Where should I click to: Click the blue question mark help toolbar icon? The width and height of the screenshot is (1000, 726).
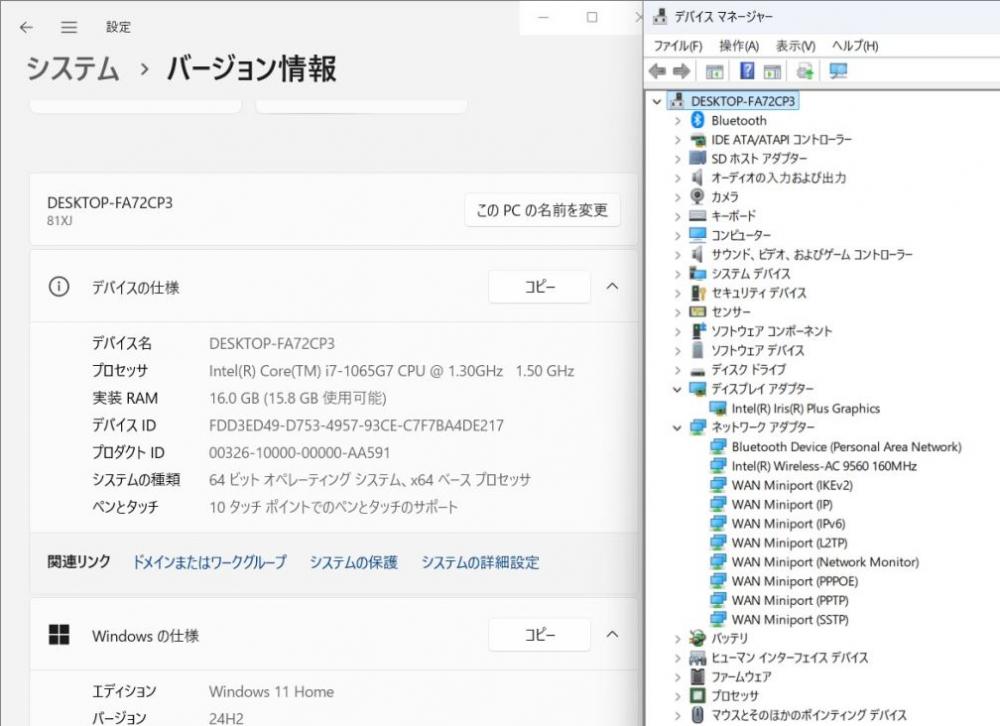(x=747, y=71)
